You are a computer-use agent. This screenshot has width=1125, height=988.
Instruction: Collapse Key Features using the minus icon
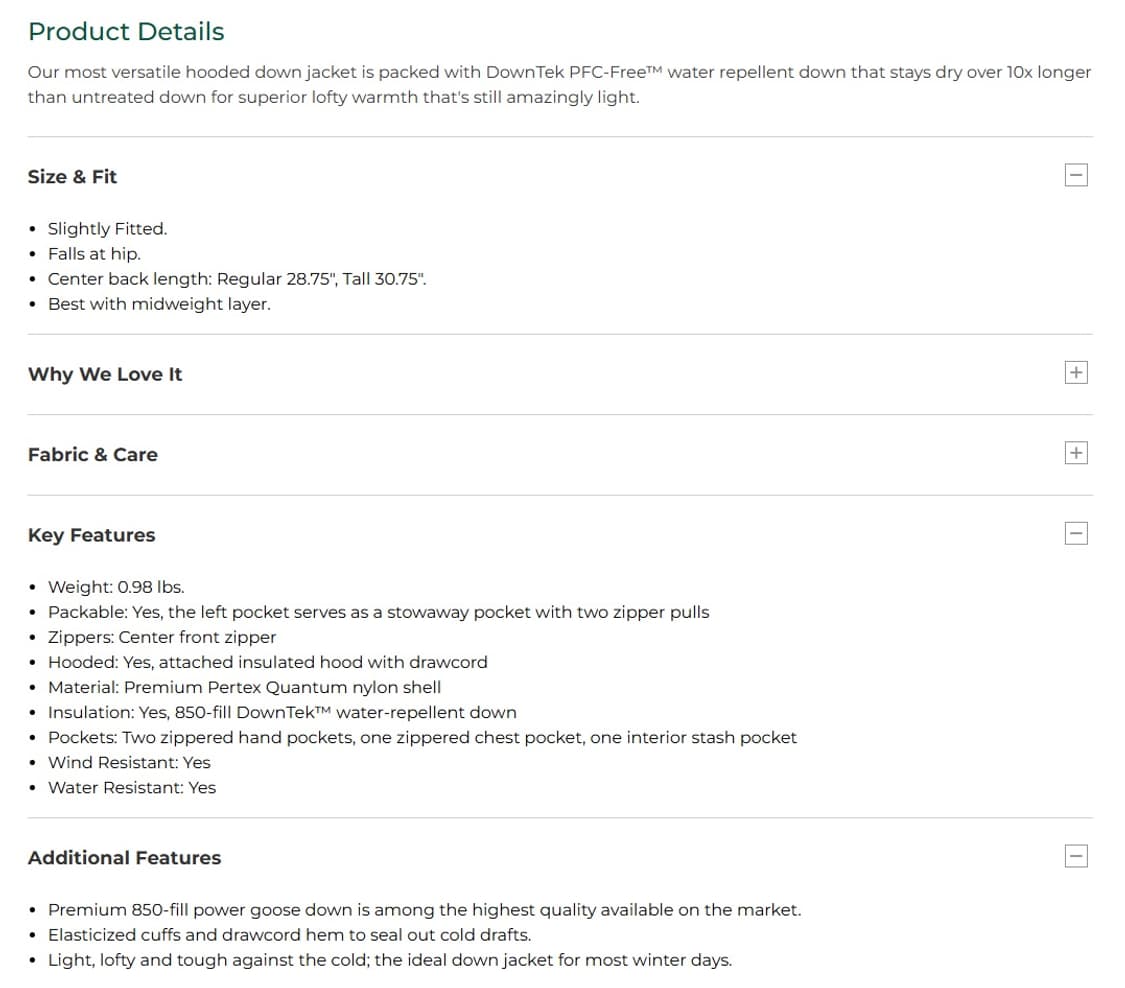point(1076,534)
